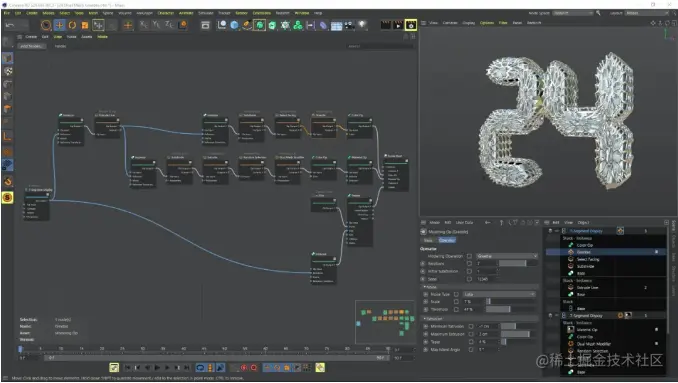Adjust the Threshold slider
Screen dimensions: 678x383
(511, 309)
